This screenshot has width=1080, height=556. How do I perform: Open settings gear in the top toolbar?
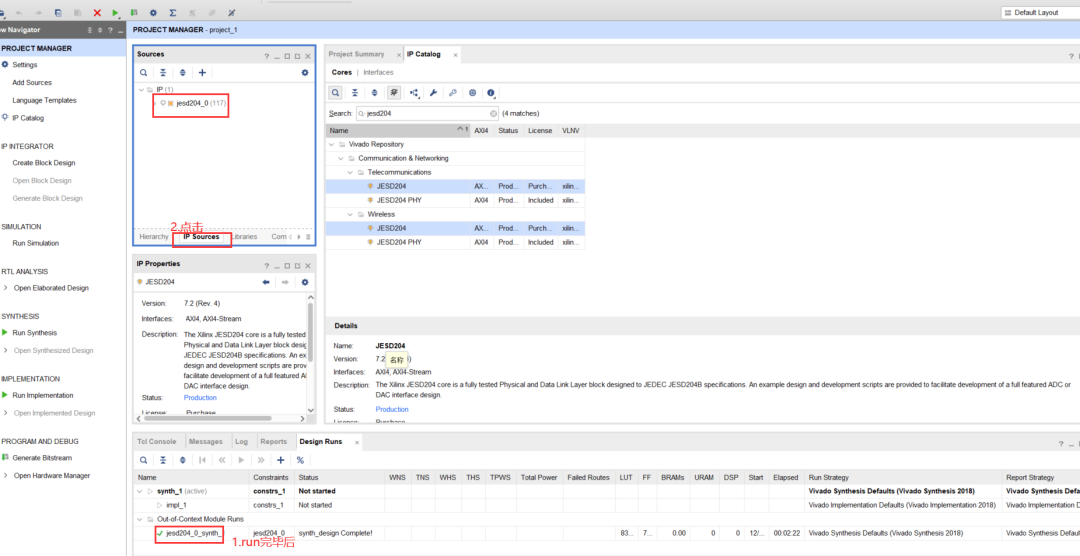pos(153,12)
